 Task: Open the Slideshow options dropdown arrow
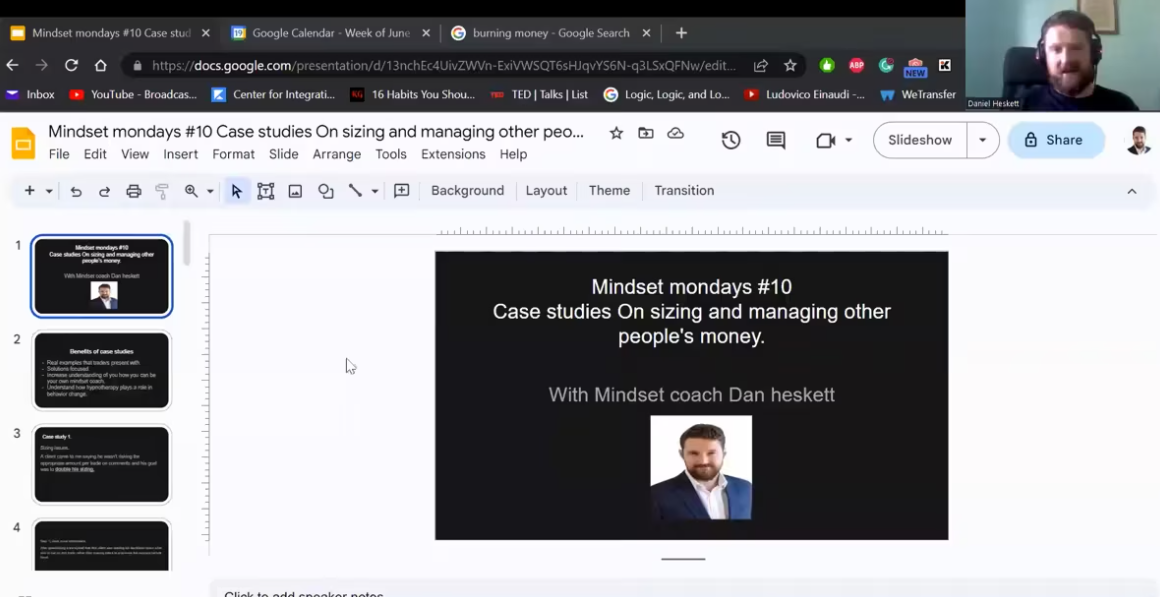click(982, 140)
